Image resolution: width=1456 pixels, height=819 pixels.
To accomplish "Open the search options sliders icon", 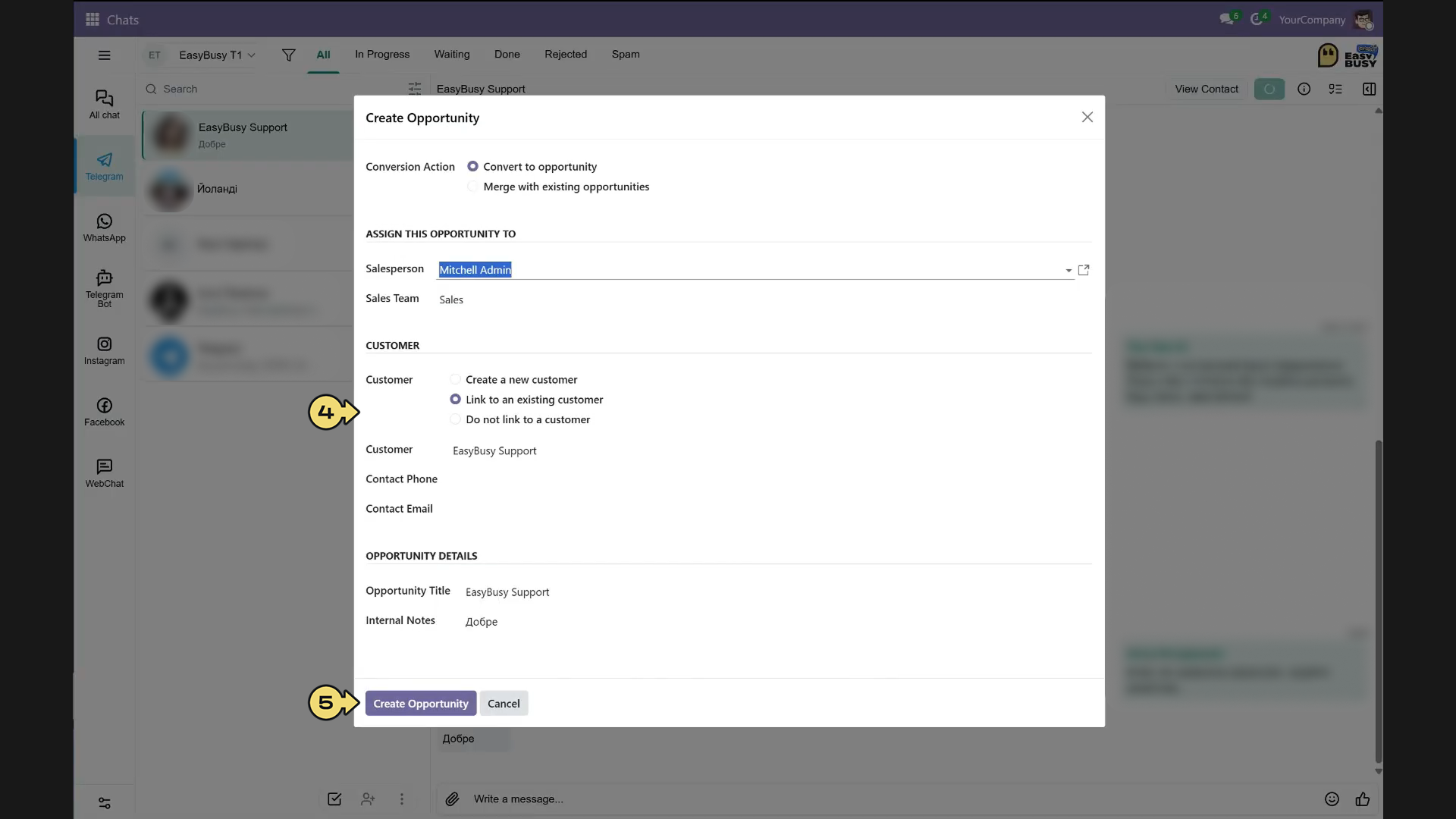I will tap(415, 89).
